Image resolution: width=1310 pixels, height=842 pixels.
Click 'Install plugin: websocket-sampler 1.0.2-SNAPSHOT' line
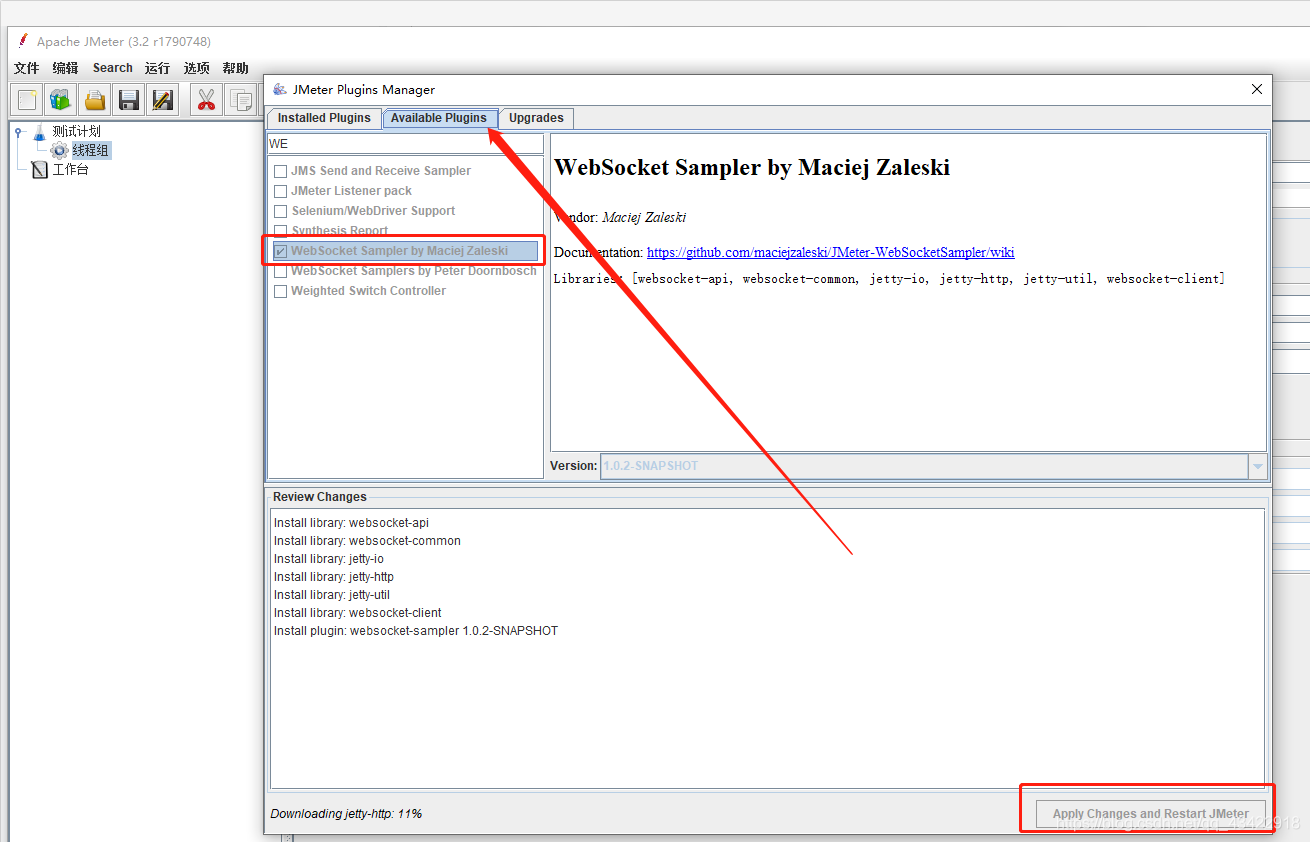pyautogui.click(x=416, y=631)
